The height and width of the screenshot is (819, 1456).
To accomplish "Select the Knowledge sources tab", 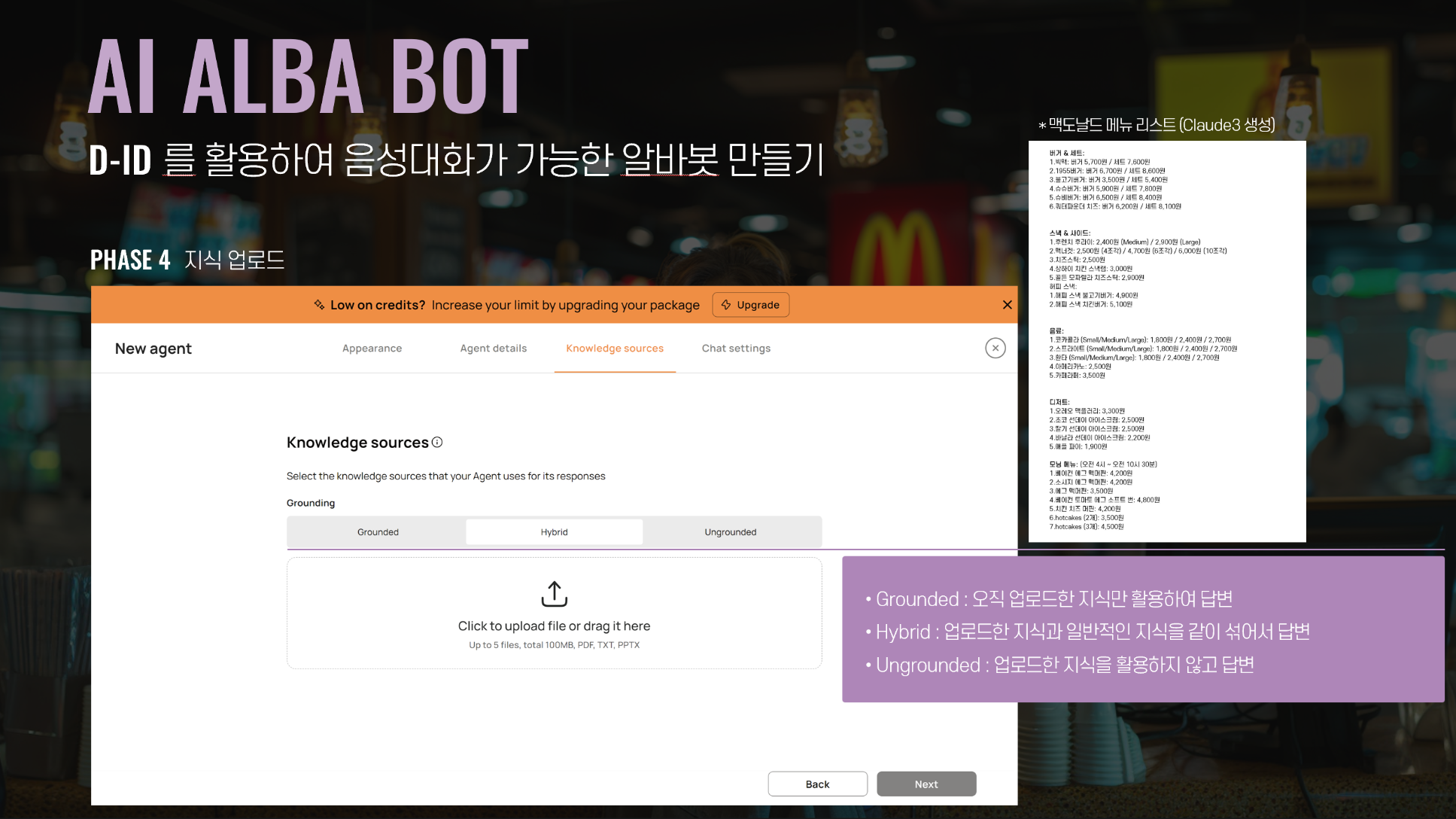I will [x=615, y=349].
